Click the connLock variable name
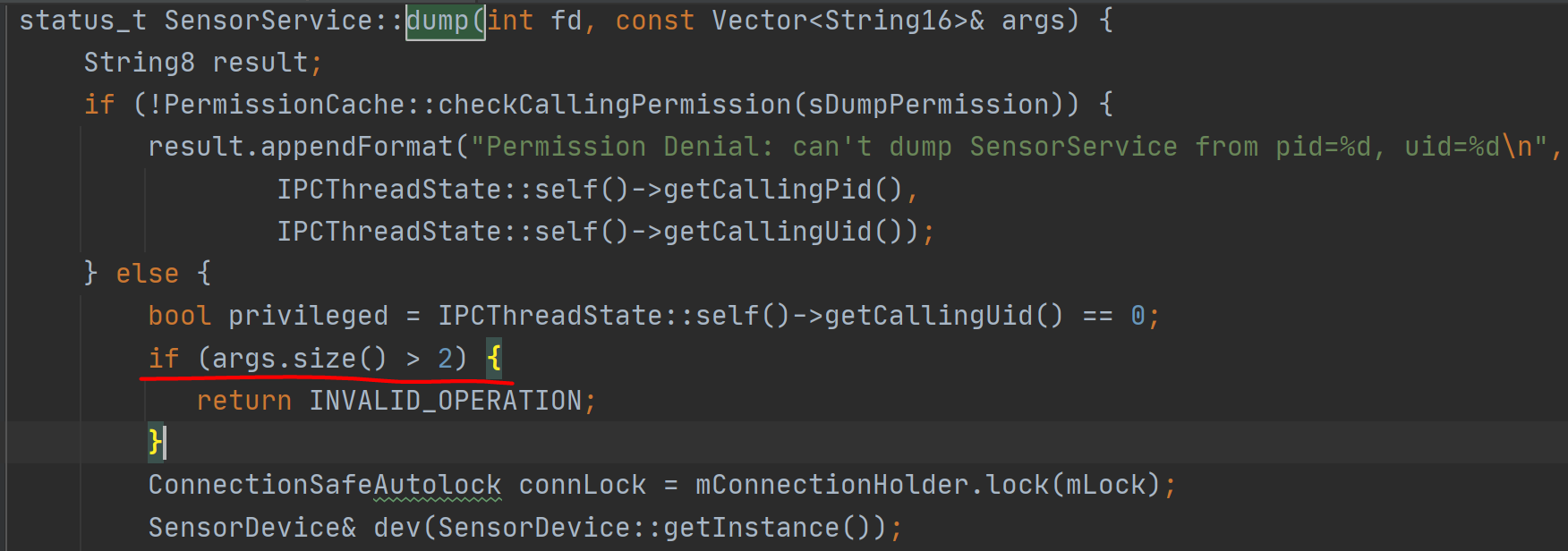The image size is (1568, 551). point(582,485)
